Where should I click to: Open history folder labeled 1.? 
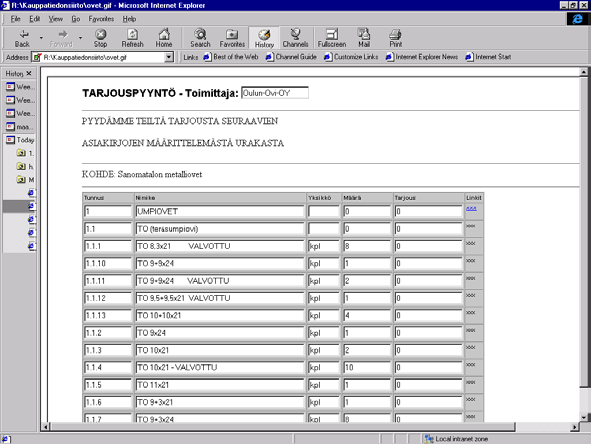point(25,153)
